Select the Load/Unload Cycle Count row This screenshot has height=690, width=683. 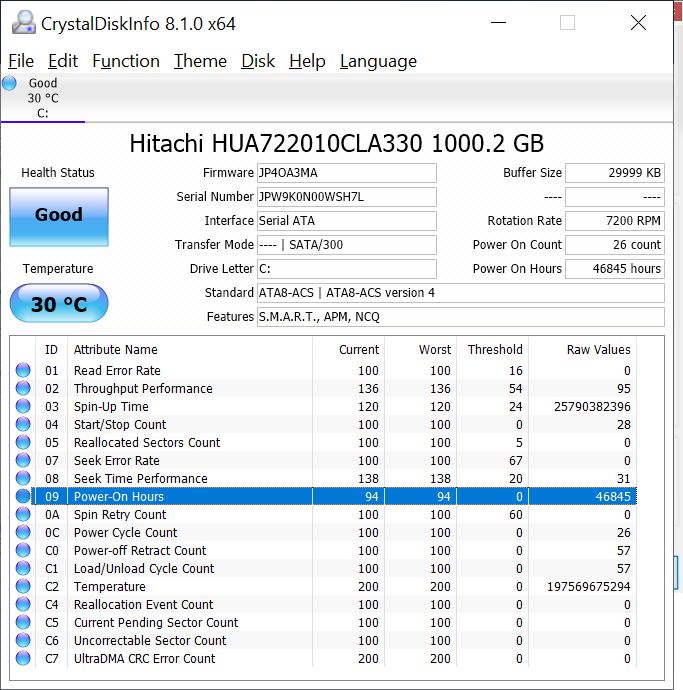click(x=323, y=569)
